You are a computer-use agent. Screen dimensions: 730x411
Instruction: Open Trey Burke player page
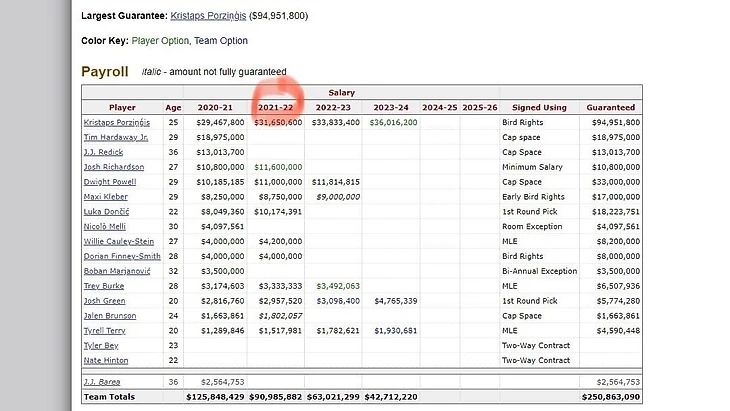(x=104, y=286)
